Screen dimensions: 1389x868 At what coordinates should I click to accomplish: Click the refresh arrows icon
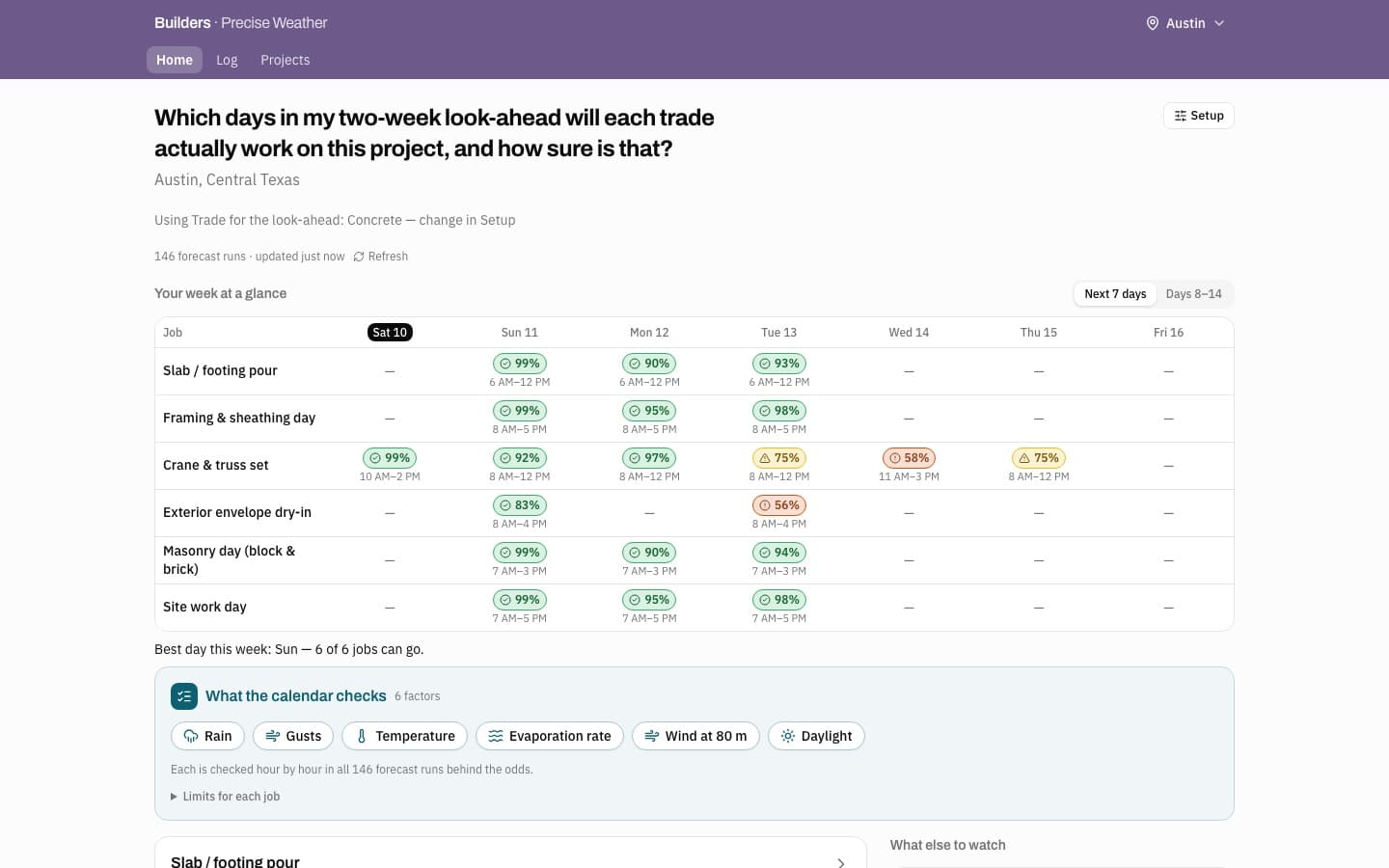[359, 257]
